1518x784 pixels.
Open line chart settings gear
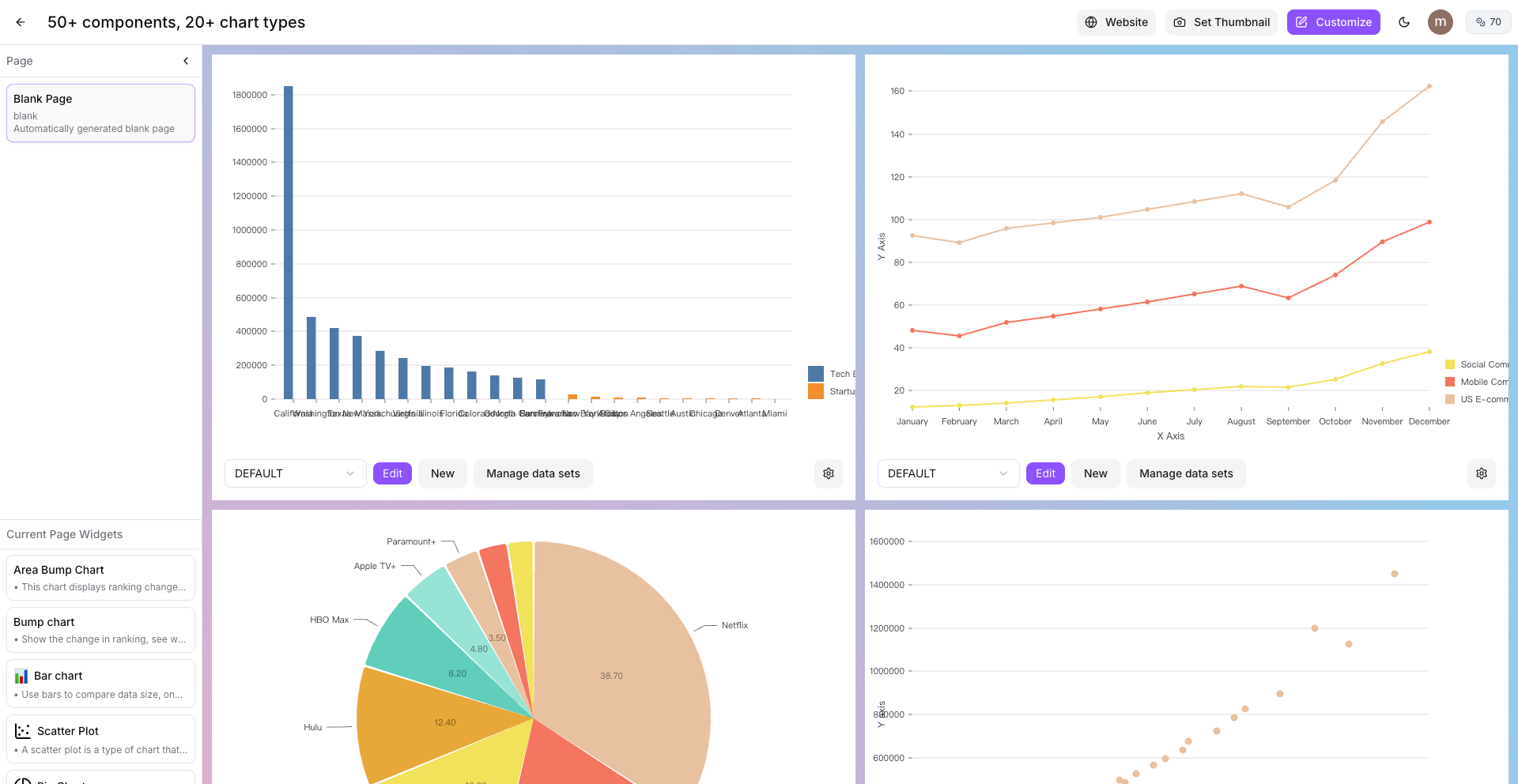pos(1482,473)
